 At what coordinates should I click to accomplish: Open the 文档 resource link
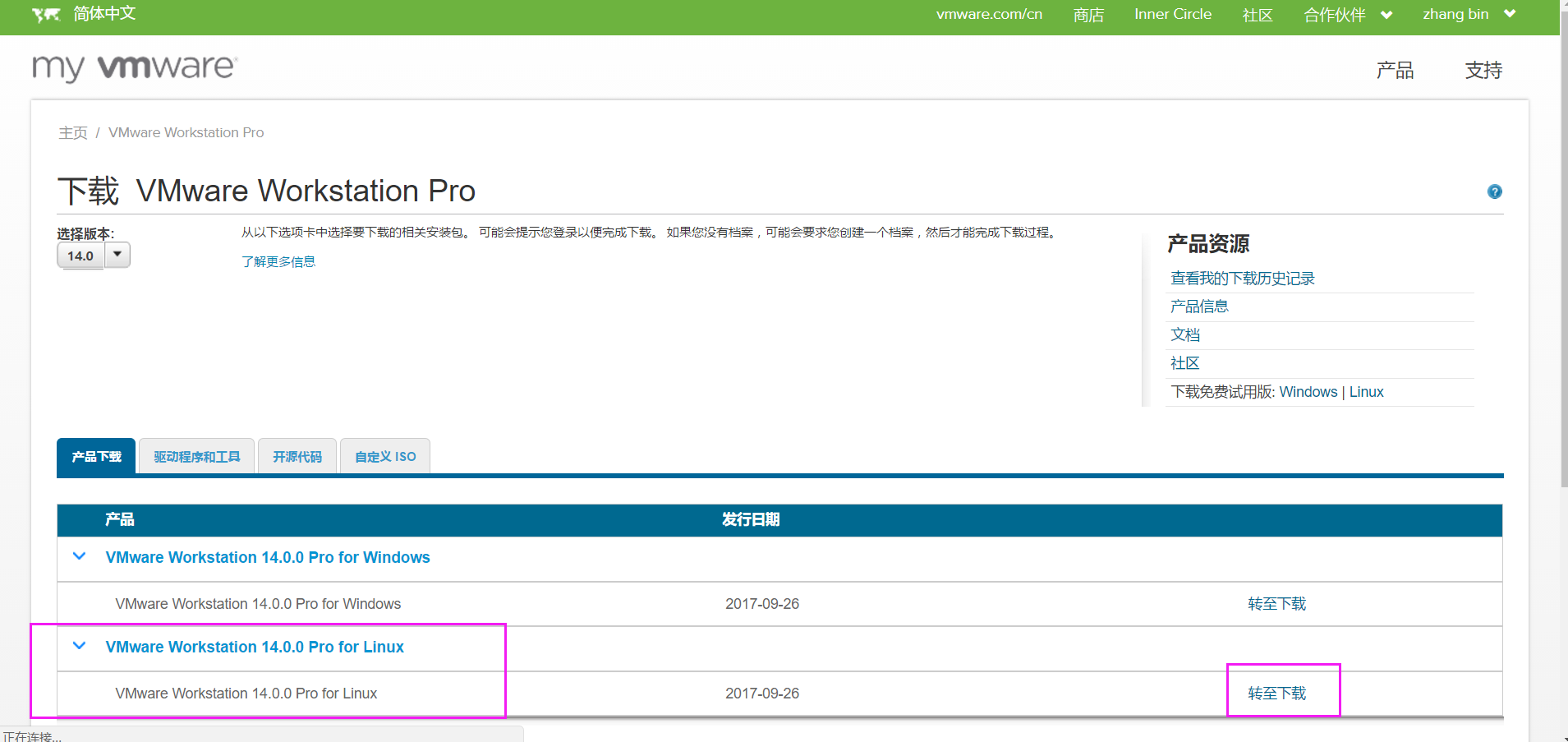[1185, 334]
